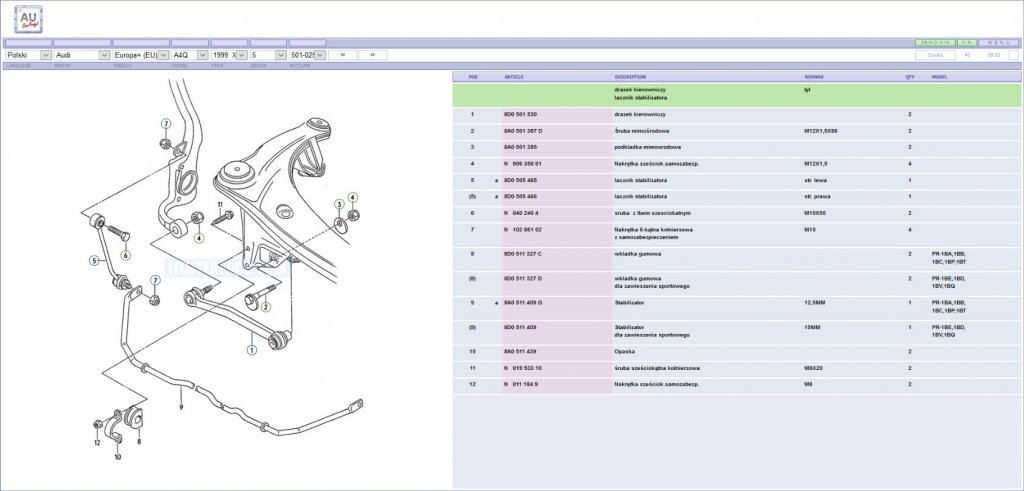The width and height of the screenshot is (1024, 491).
Task: Go to previous picture with « arrow
Action: click(x=342, y=55)
